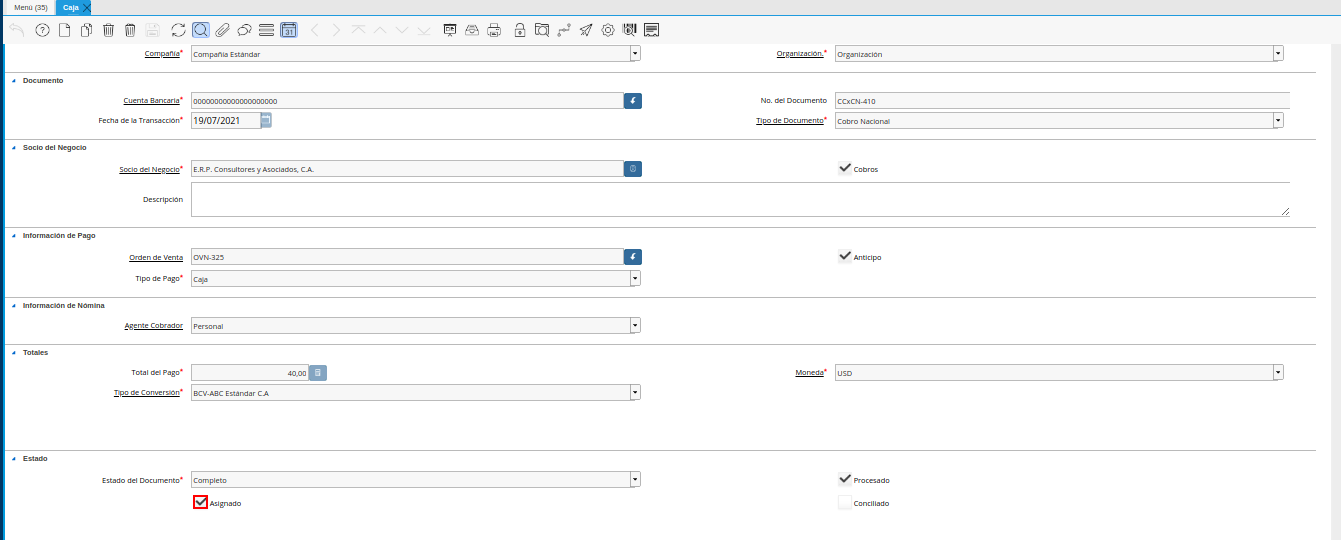Screen dimensions: 1341x540
Task: Open the report presentation-screen icon
Action: [x=450, y=30]
